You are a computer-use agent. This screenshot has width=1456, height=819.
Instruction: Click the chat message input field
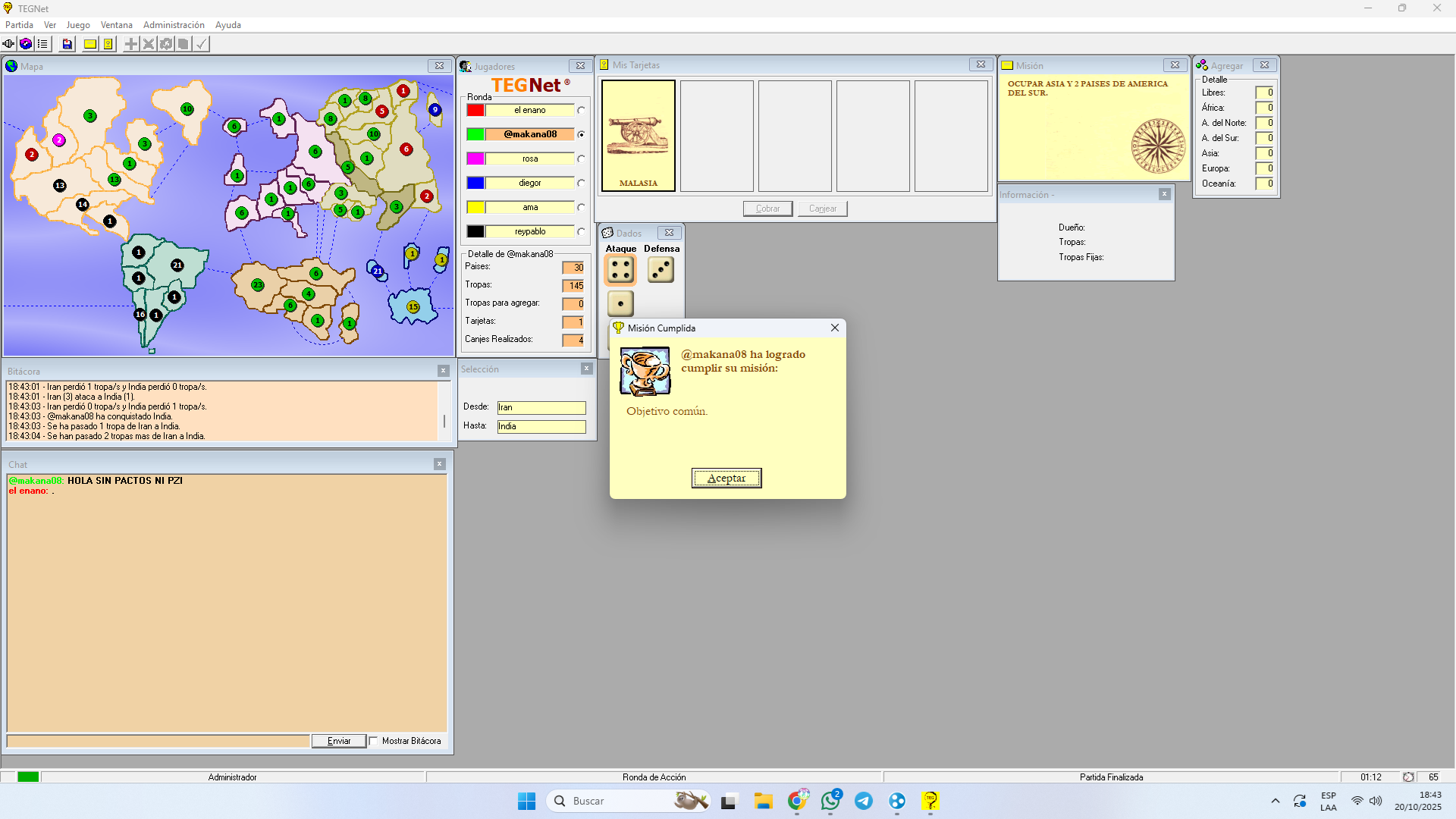158,741
